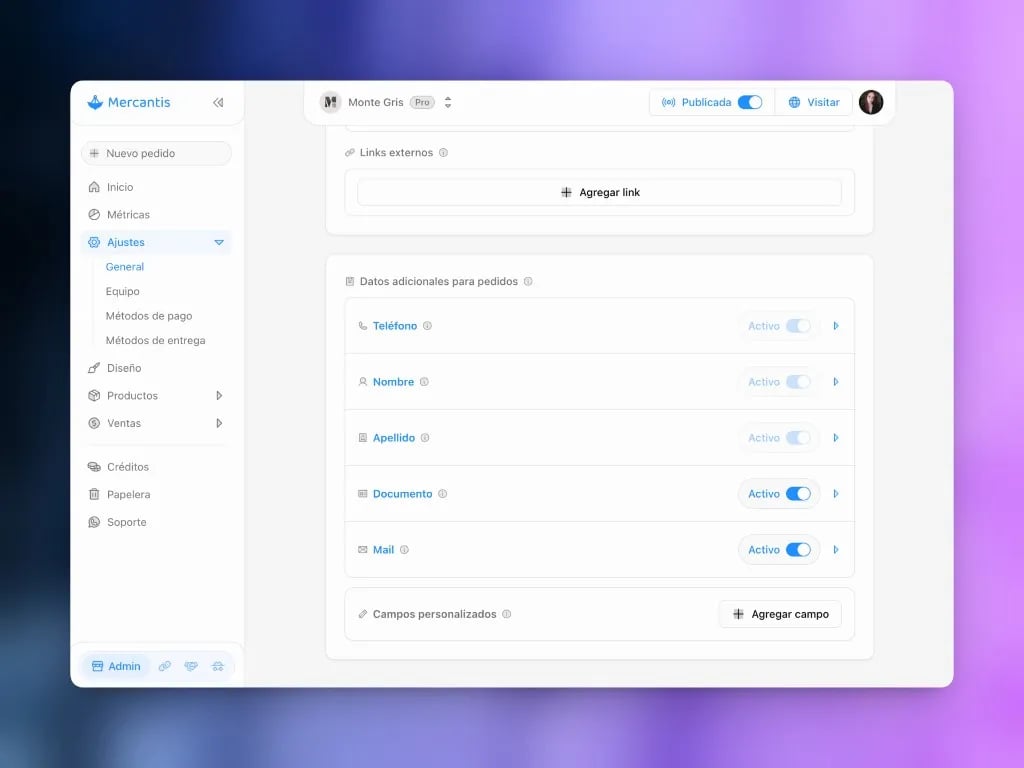1024x768 pixels.
Task: Click info icon beside Datos adicionales para pedidos
Action: (528, 281)
